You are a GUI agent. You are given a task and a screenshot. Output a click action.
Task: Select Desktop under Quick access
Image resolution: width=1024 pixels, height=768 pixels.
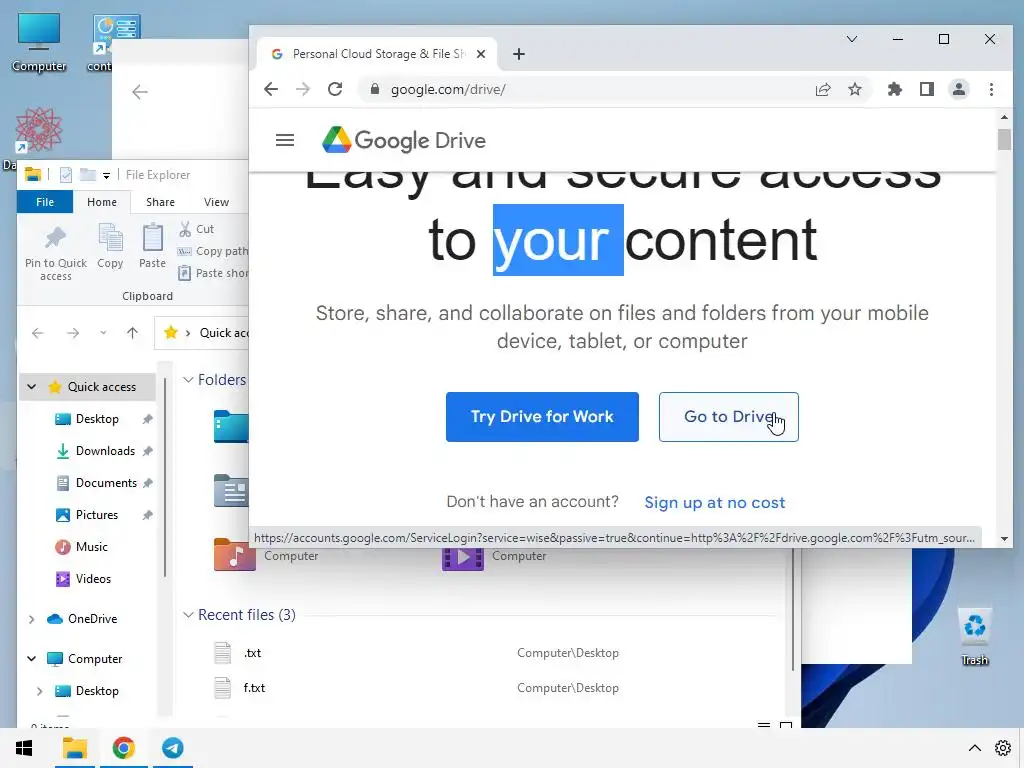[x=97, y=419]
